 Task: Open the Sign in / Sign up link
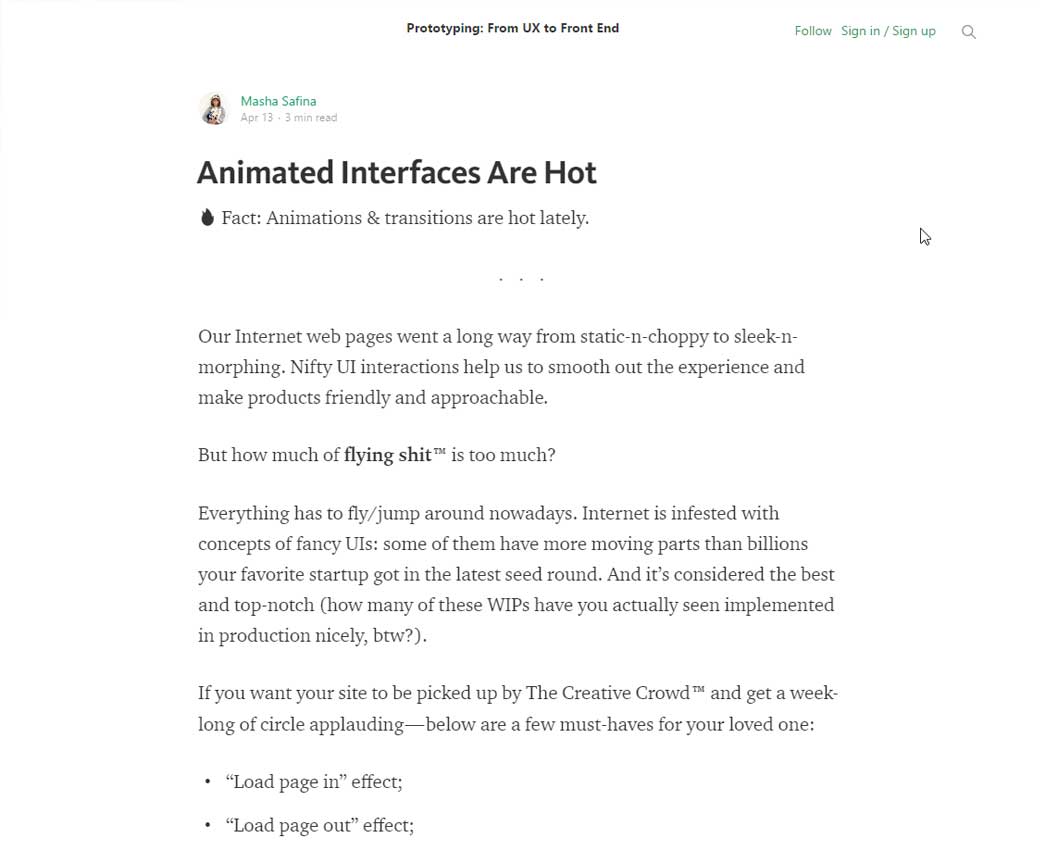pos(888,31)
